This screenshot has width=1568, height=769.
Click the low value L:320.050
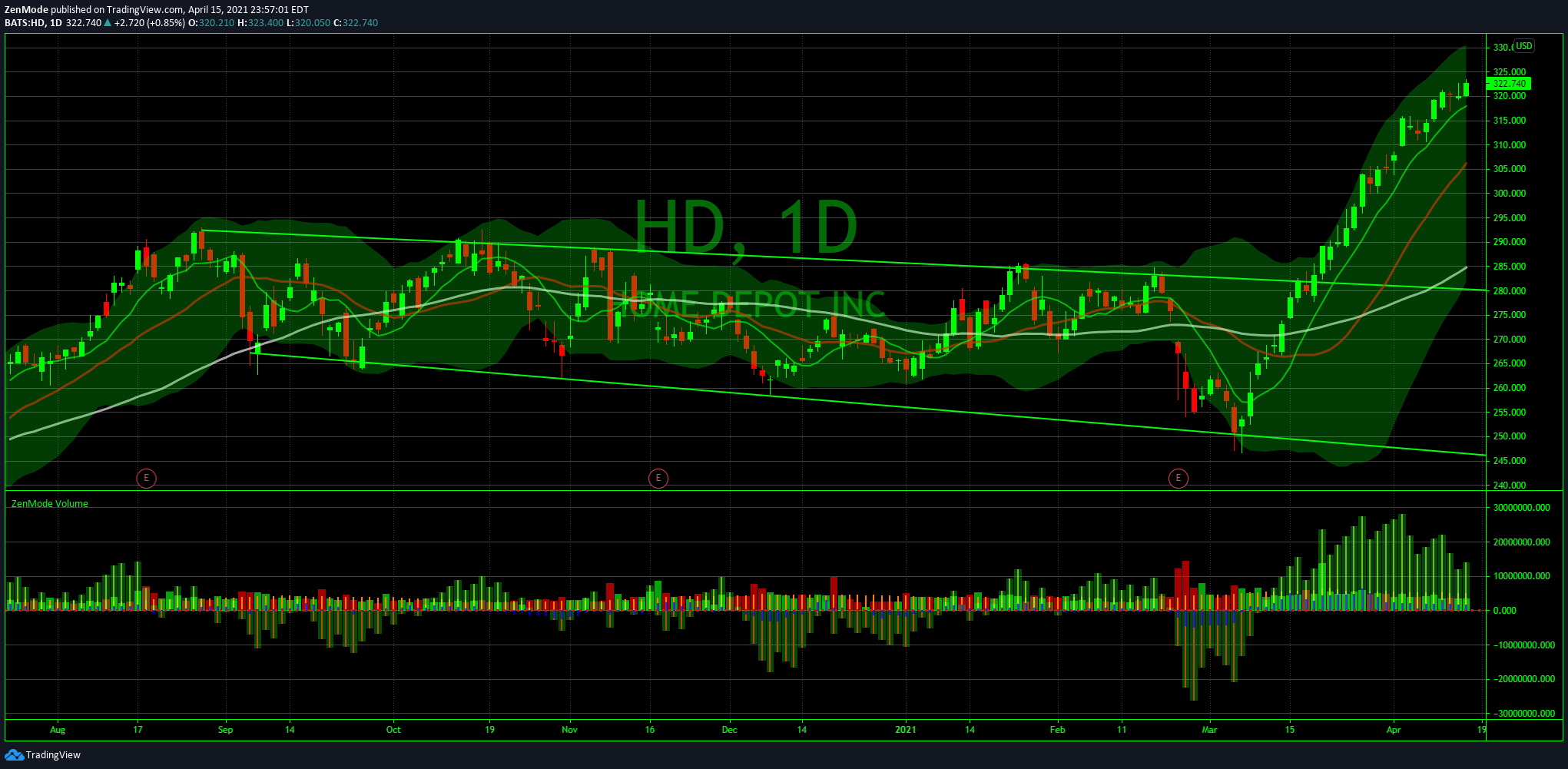[308, 23]
